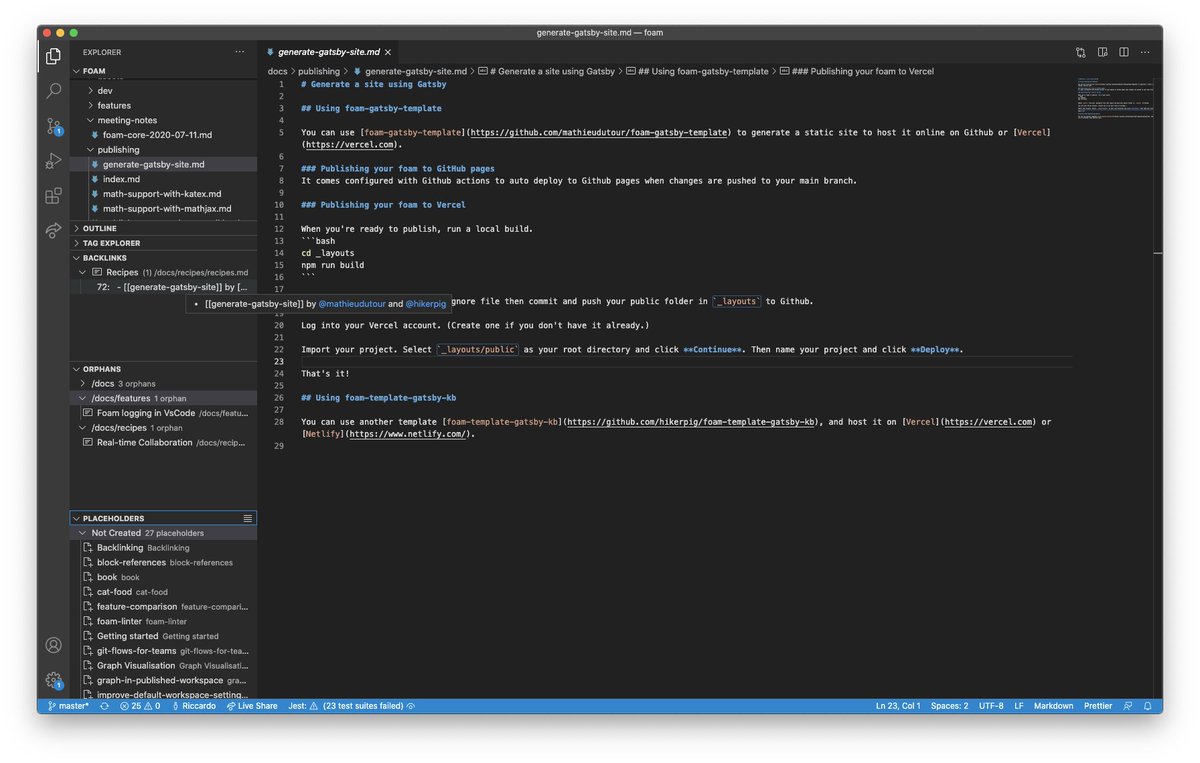Click the foam-gatsby-template GitHub URL

598,133
